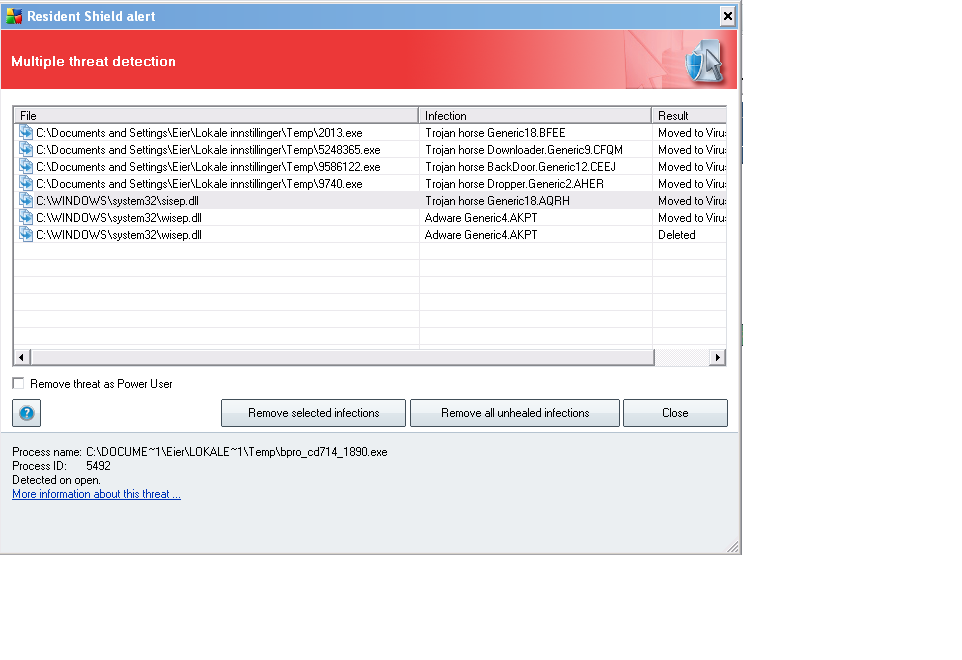This screenshot has width=962, height=660.
Task: Click the file icon for 5248365.exe
Action: pos(26,150)
